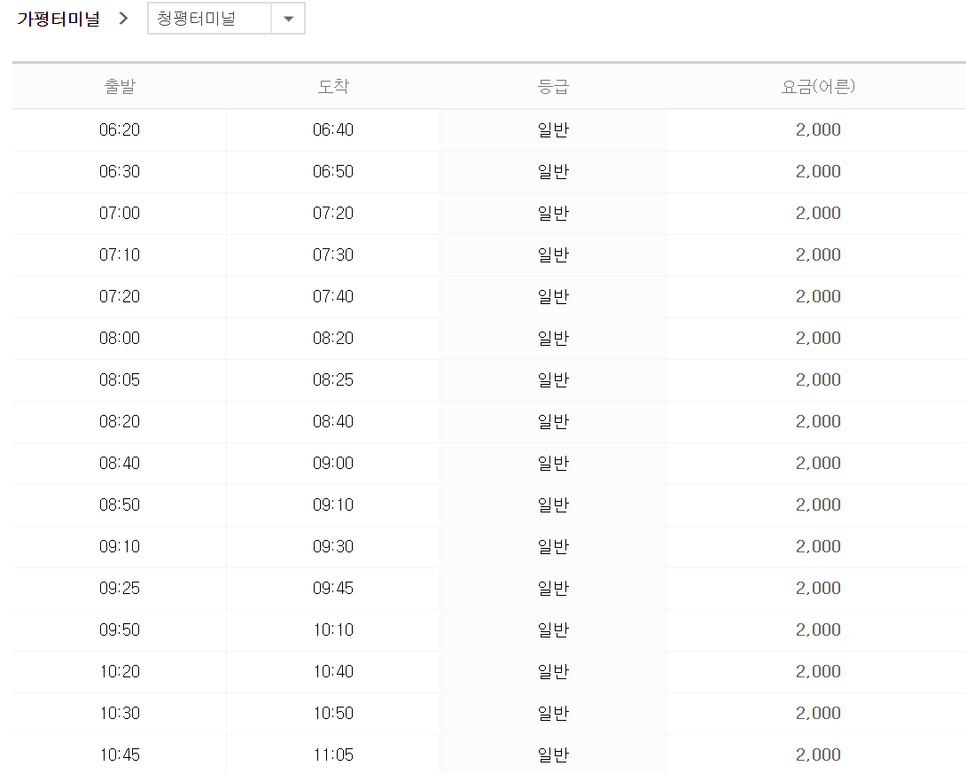Screen dimensions: 966x774
Task: Select the 07:00 departure time
Action: pos(120,213)
